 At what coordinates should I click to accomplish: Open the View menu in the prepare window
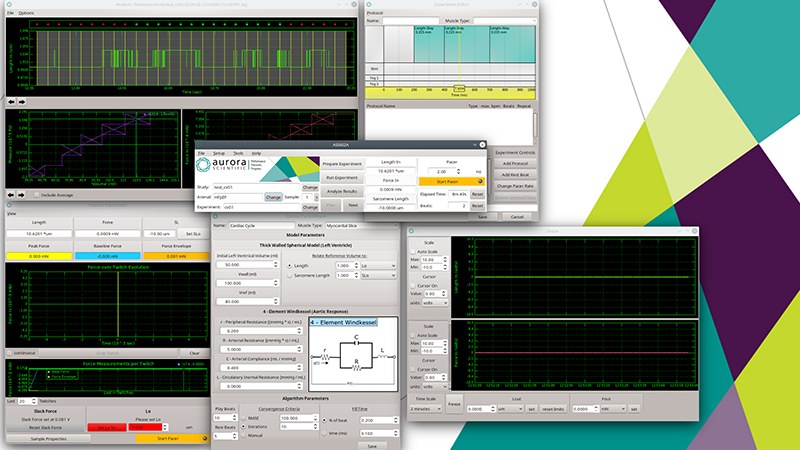[x=11, y=213]
